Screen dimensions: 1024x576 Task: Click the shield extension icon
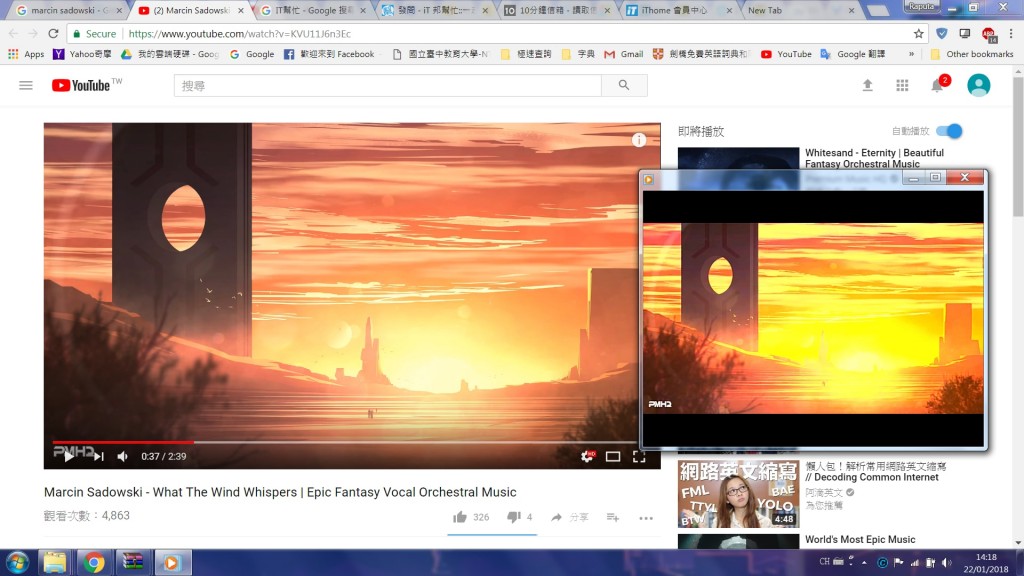click(x=941, y=33)
